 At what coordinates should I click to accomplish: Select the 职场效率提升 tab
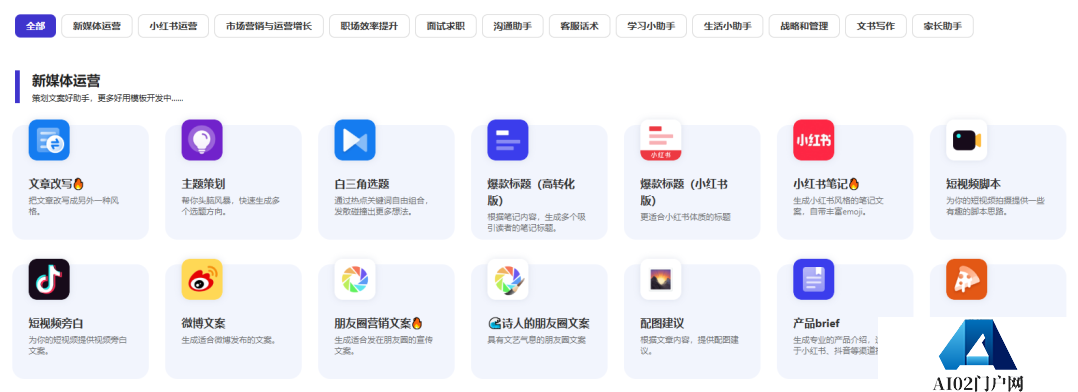(369, 26)
